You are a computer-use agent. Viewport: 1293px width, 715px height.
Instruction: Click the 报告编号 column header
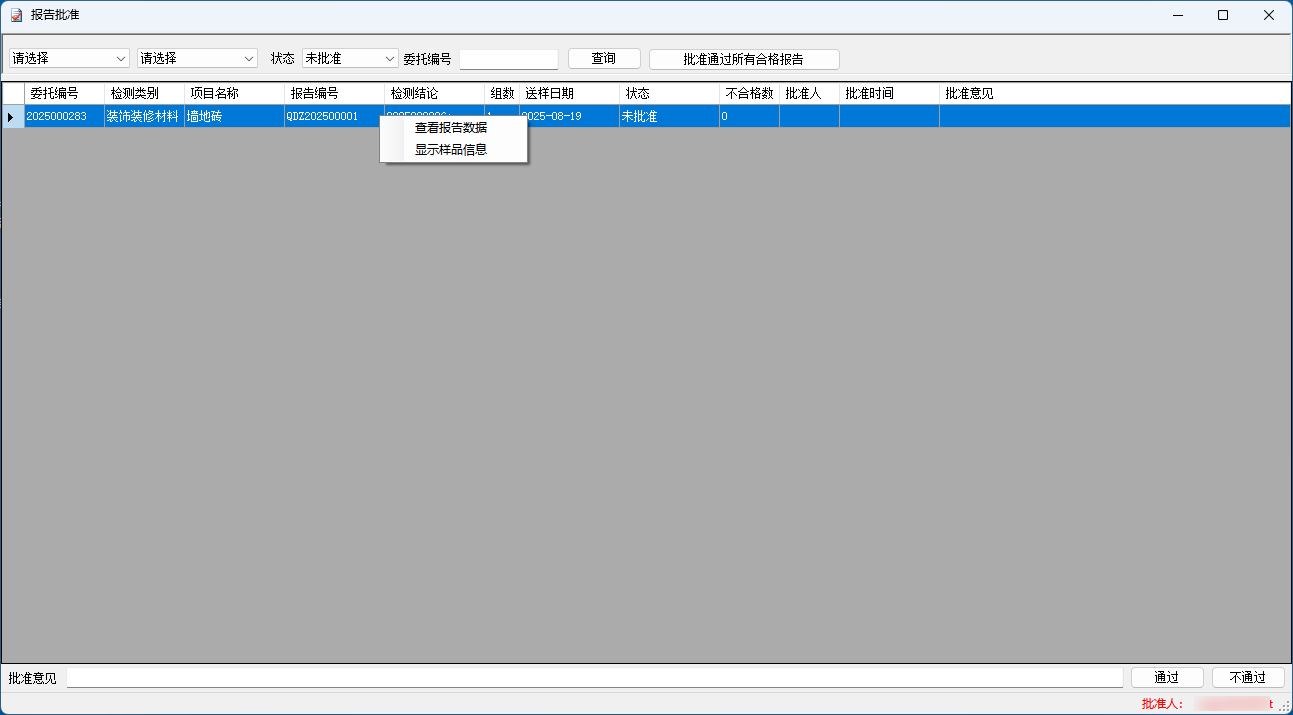334,93
